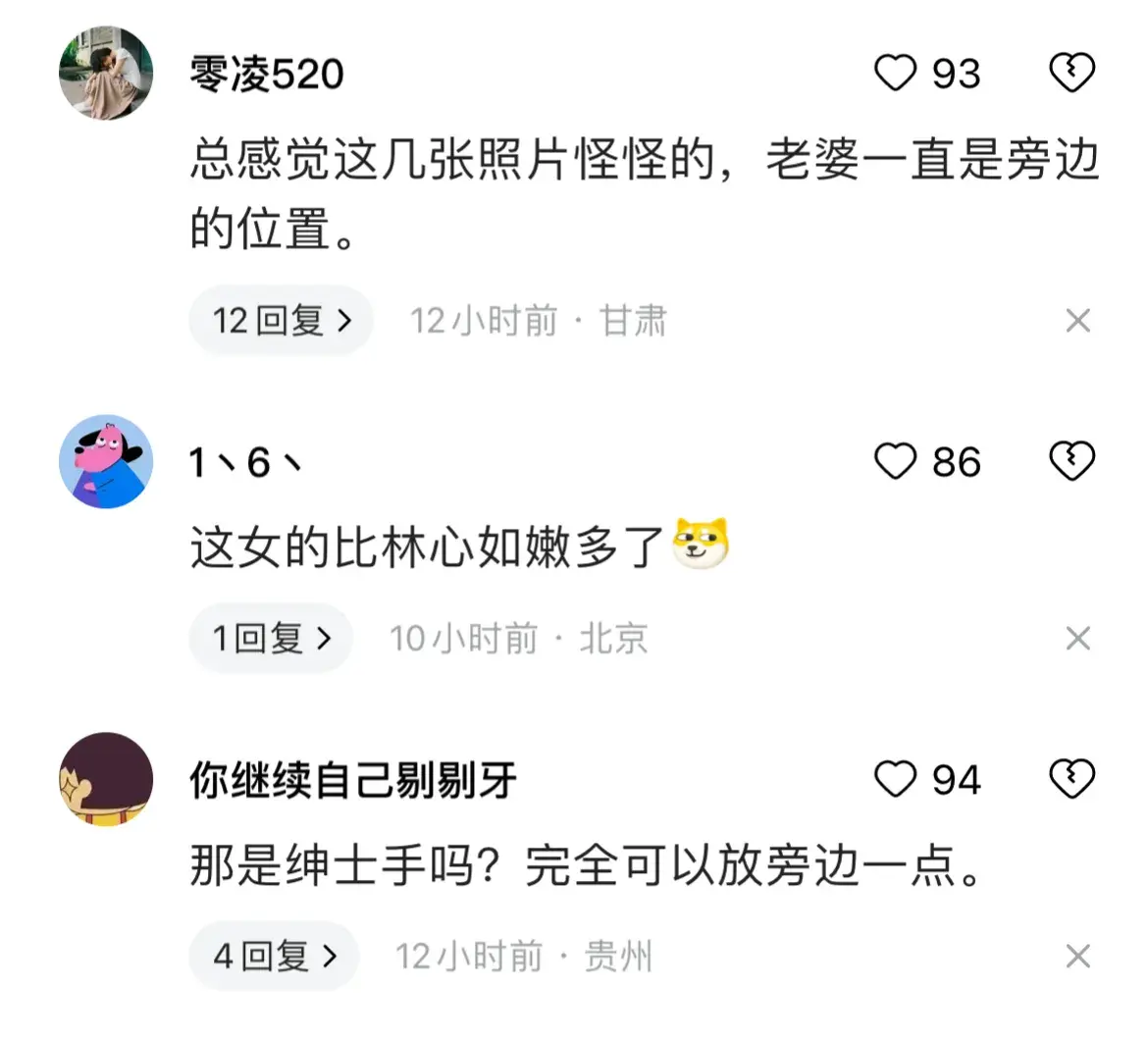The image size is (1148, 1040).
Task: Expand the 12 replies under 零凌520's comment
Action: pos(282,321)
